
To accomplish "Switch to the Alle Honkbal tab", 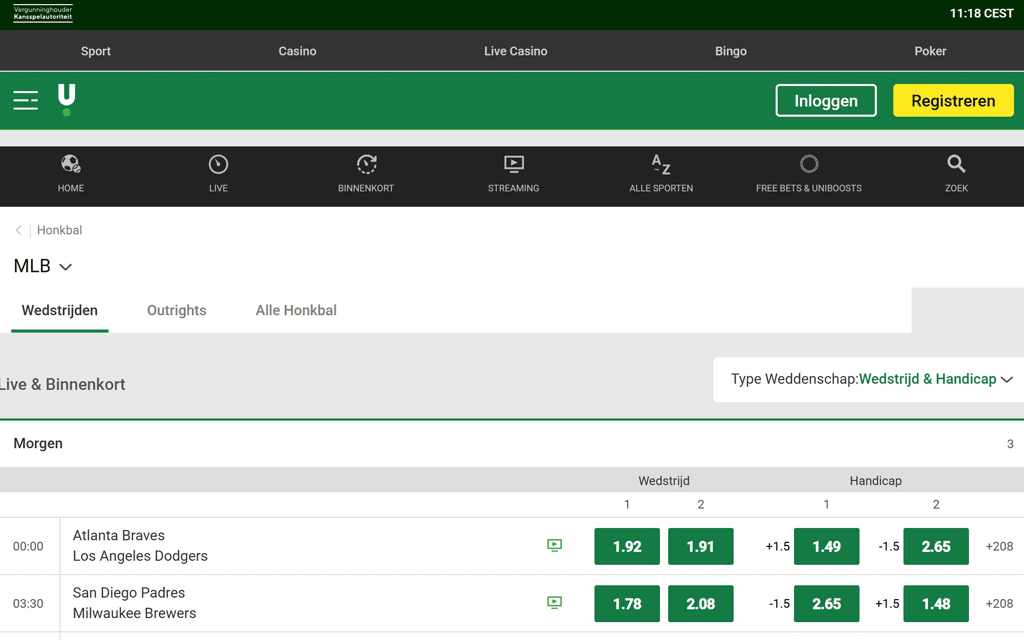I will [x=296, y=311].
